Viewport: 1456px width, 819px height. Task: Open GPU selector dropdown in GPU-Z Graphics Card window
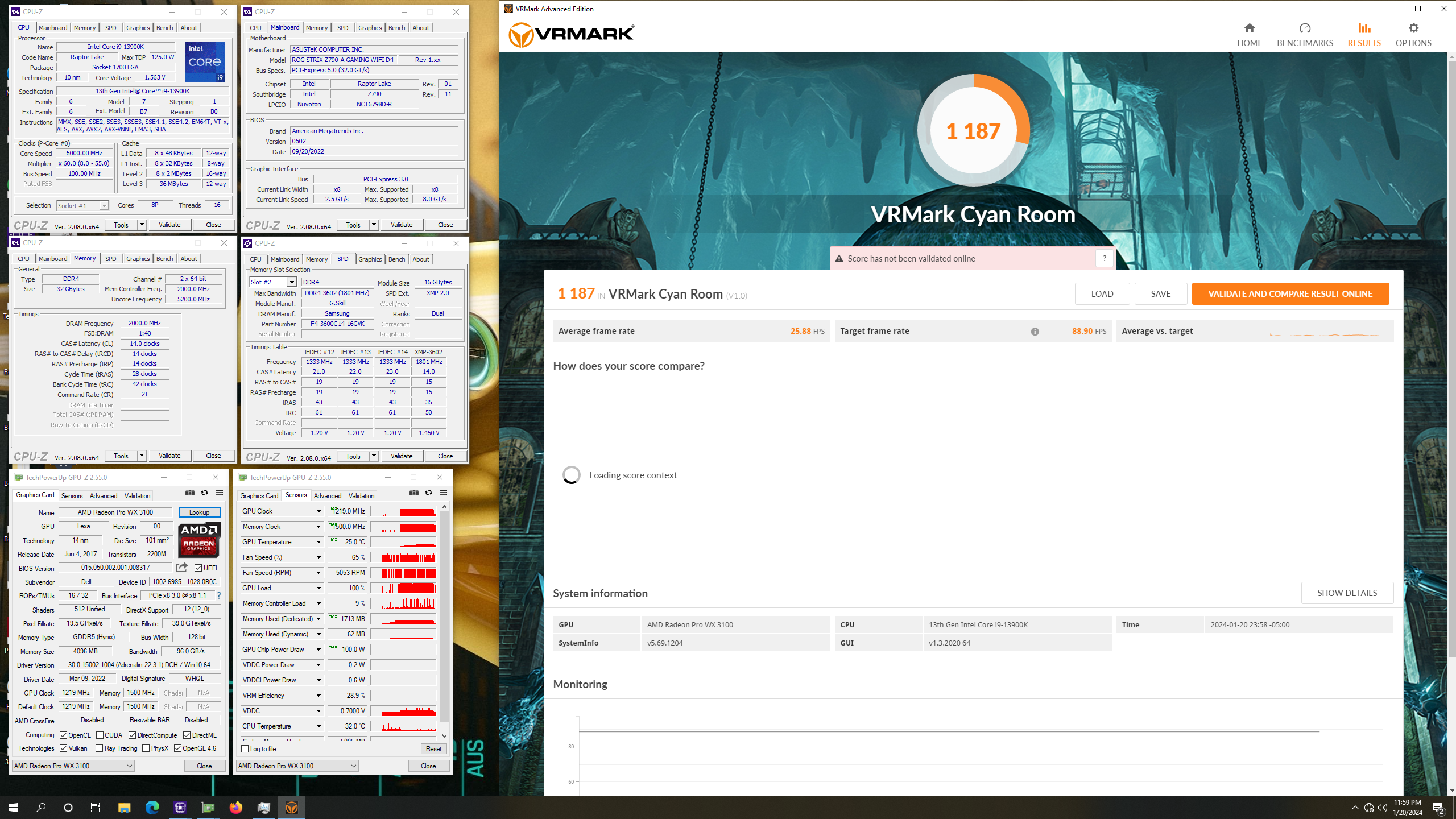[73, 766]
